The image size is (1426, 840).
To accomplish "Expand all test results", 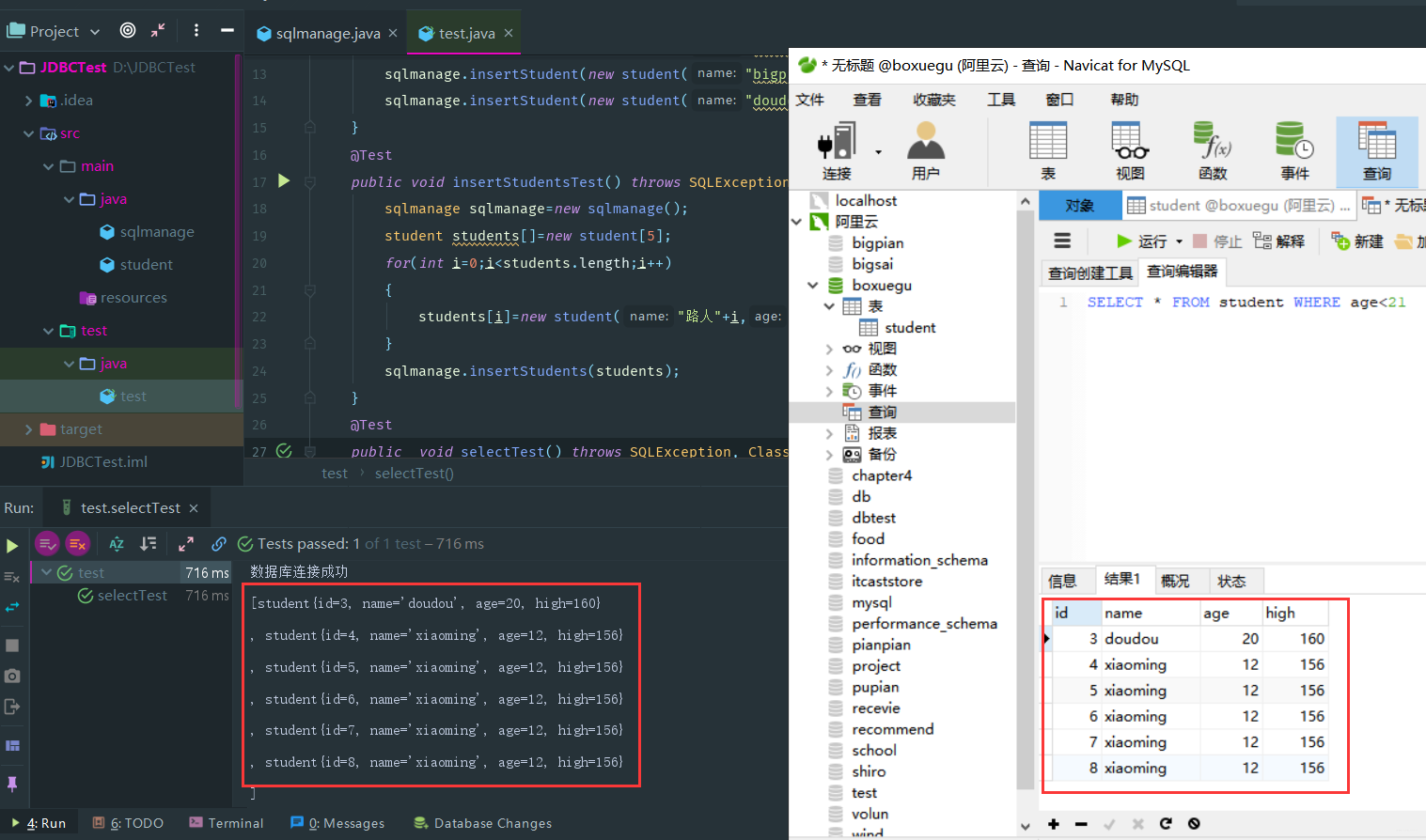I will (186, 544).
